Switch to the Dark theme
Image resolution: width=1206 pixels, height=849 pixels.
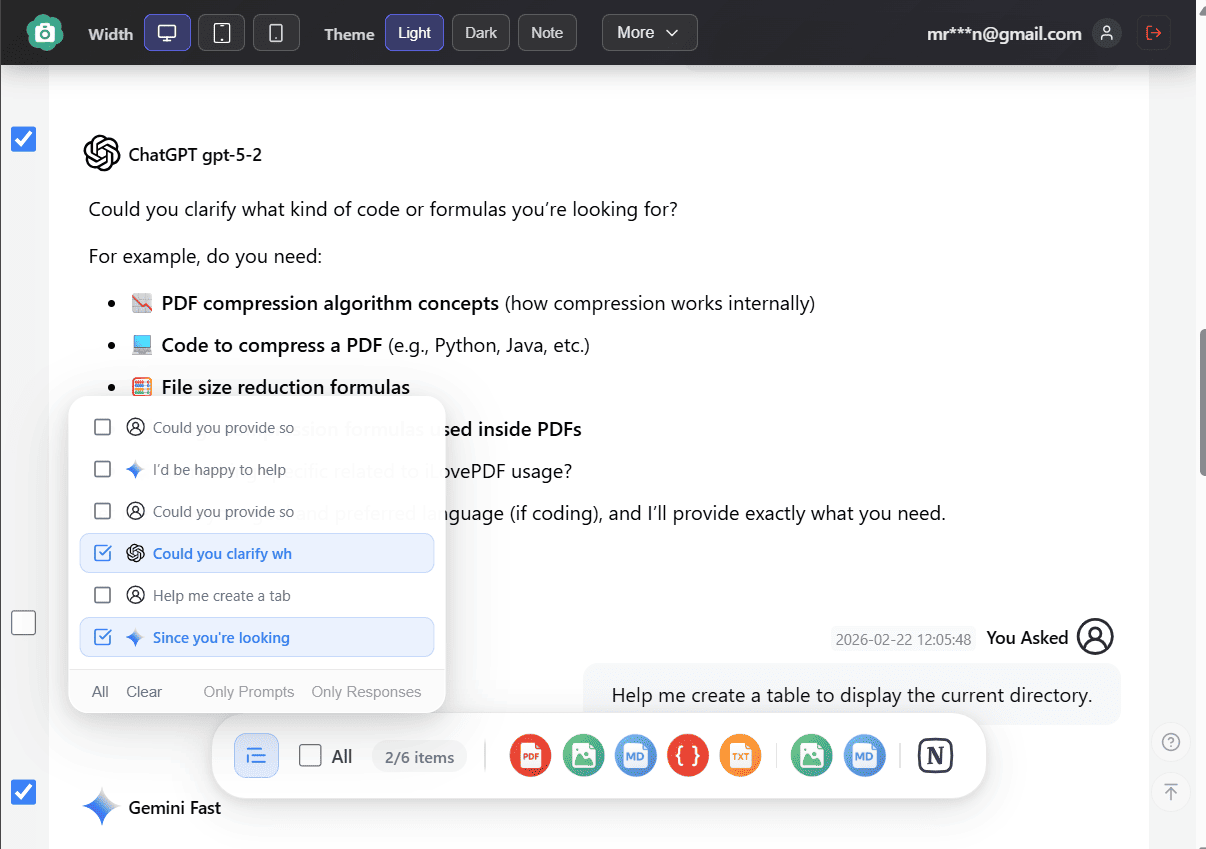point(480,32)
